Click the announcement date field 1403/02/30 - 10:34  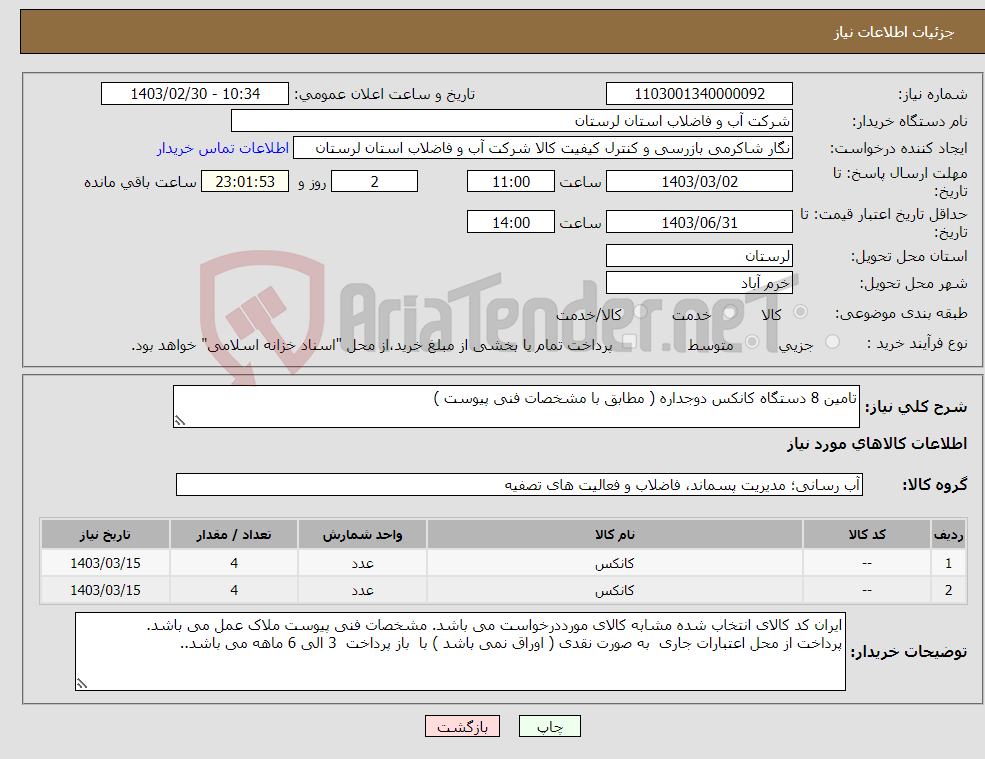tap(195, 94)
